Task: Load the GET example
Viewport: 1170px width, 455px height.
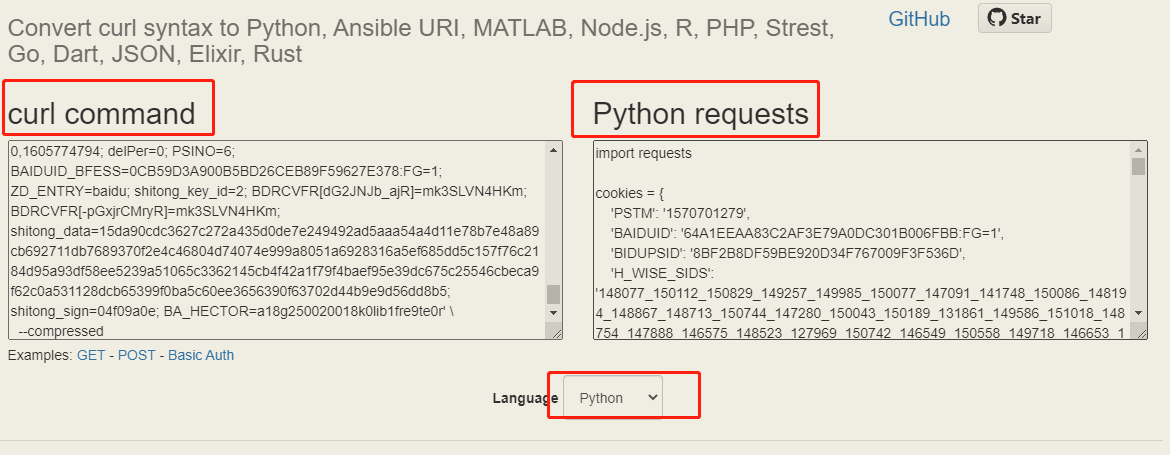Action: click(x=90, y=355)
